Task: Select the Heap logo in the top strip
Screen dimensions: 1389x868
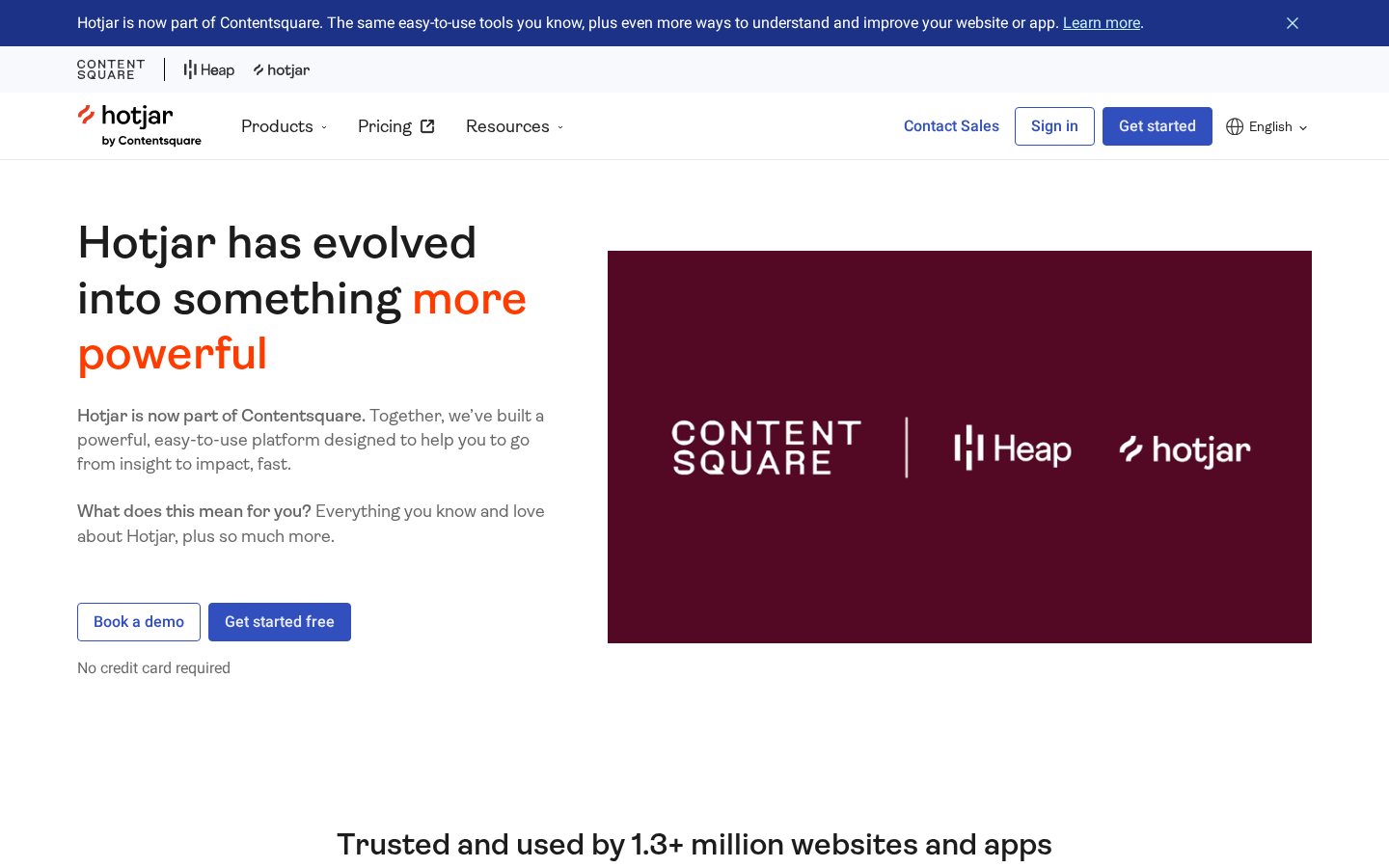Action: 208,69
